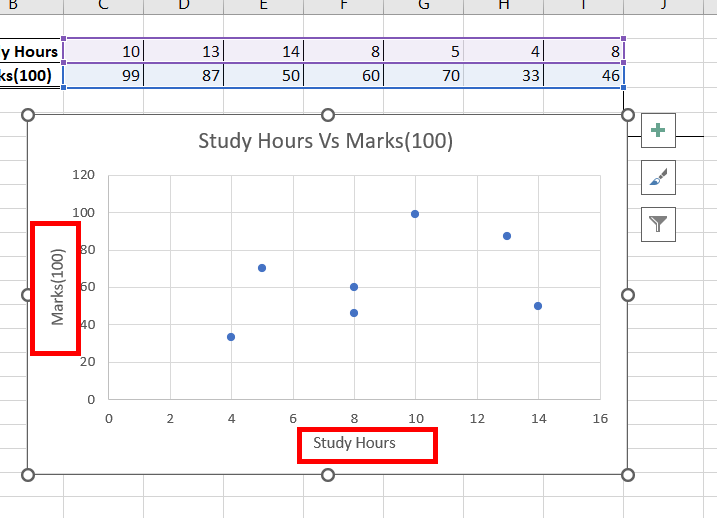Image resolution: width=717 pixels, height=518 pixels.
Task: Open the Chart Elements plus button
Action: point(658,130)
